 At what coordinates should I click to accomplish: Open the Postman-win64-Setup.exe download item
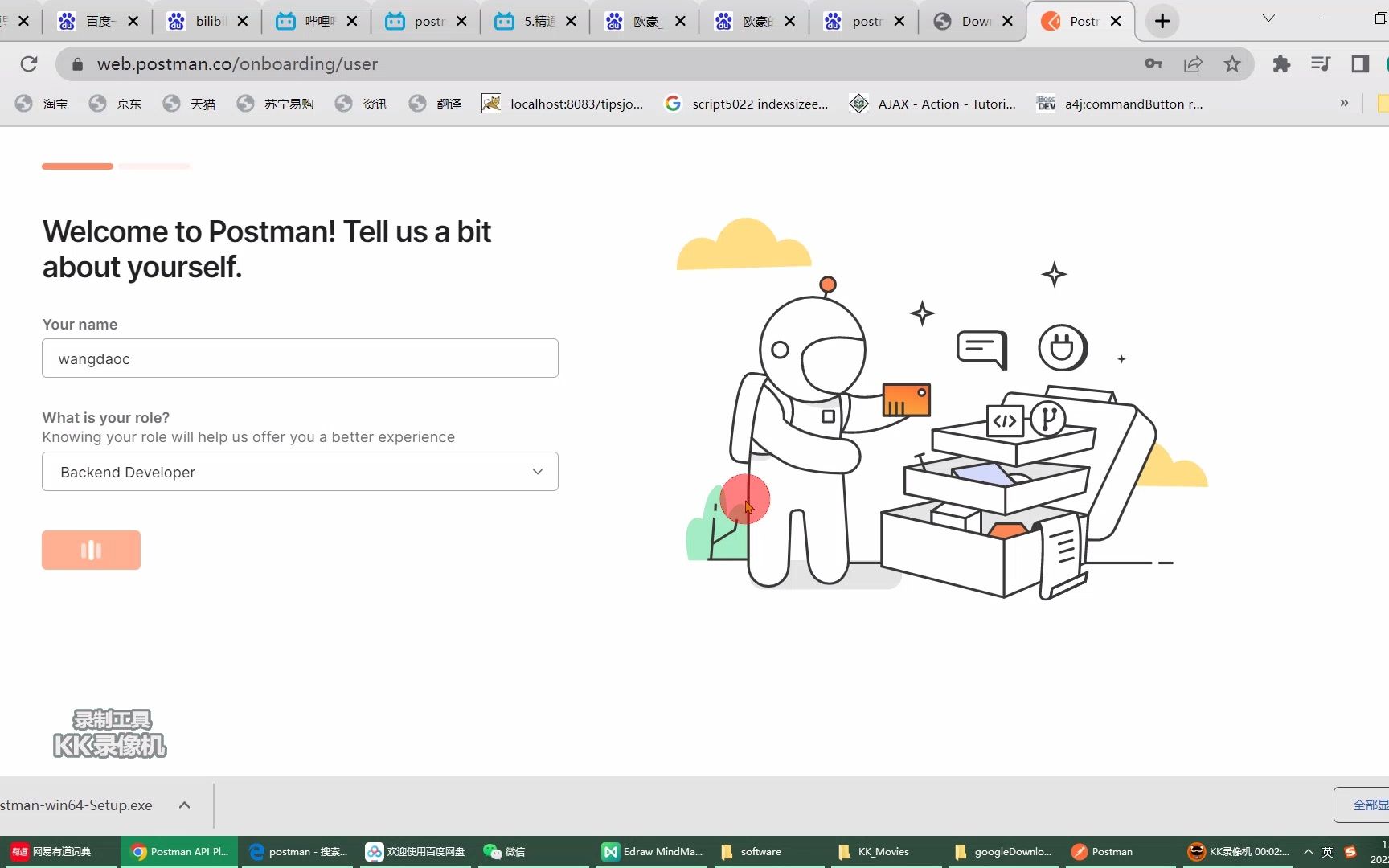tap(76, 805)
